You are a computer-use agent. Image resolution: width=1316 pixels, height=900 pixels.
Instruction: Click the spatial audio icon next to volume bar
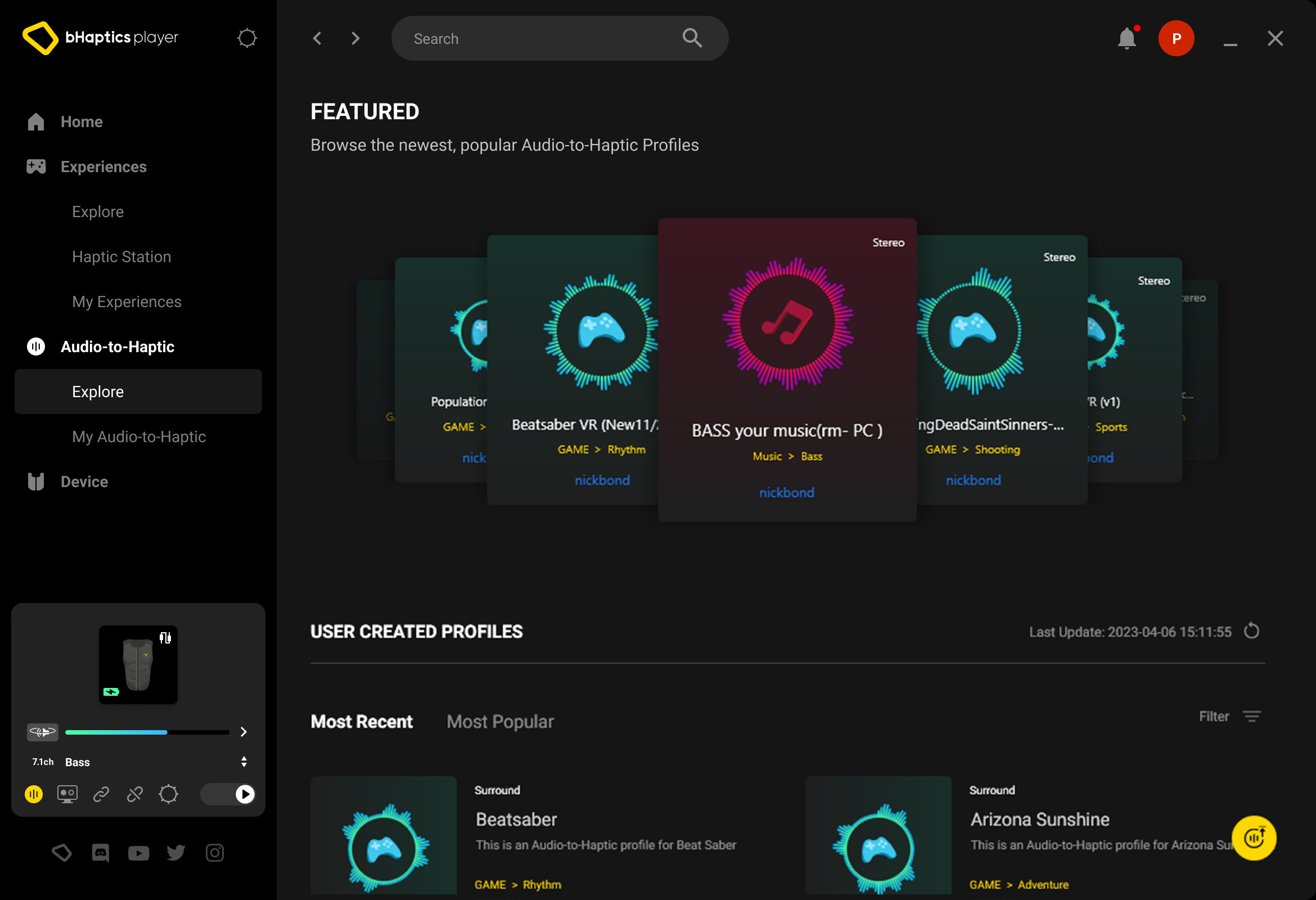coord(43,732)
